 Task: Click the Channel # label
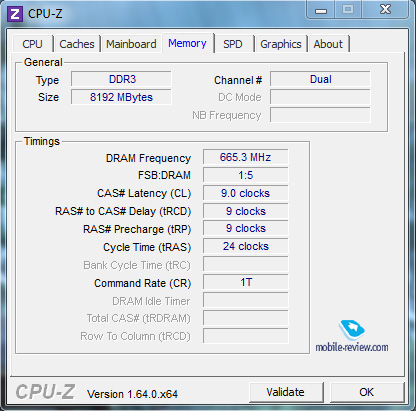point(238,80)
